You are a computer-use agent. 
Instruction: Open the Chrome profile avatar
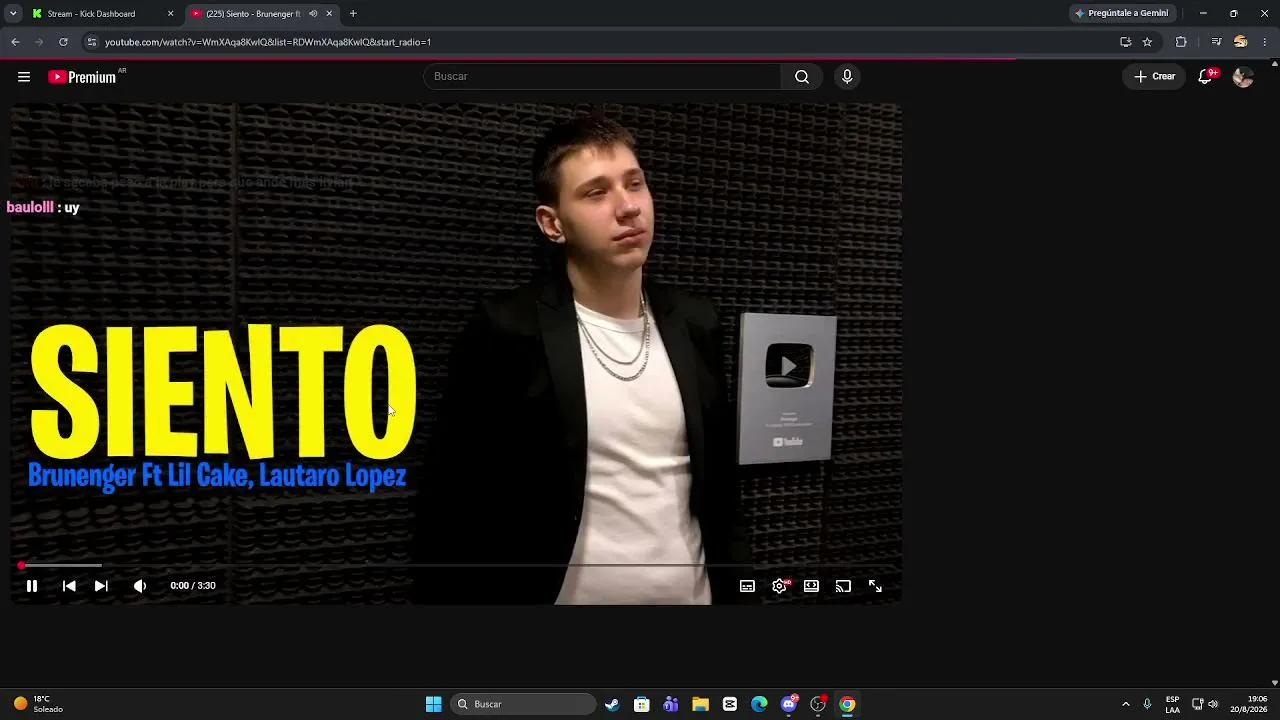point(1241,42)
